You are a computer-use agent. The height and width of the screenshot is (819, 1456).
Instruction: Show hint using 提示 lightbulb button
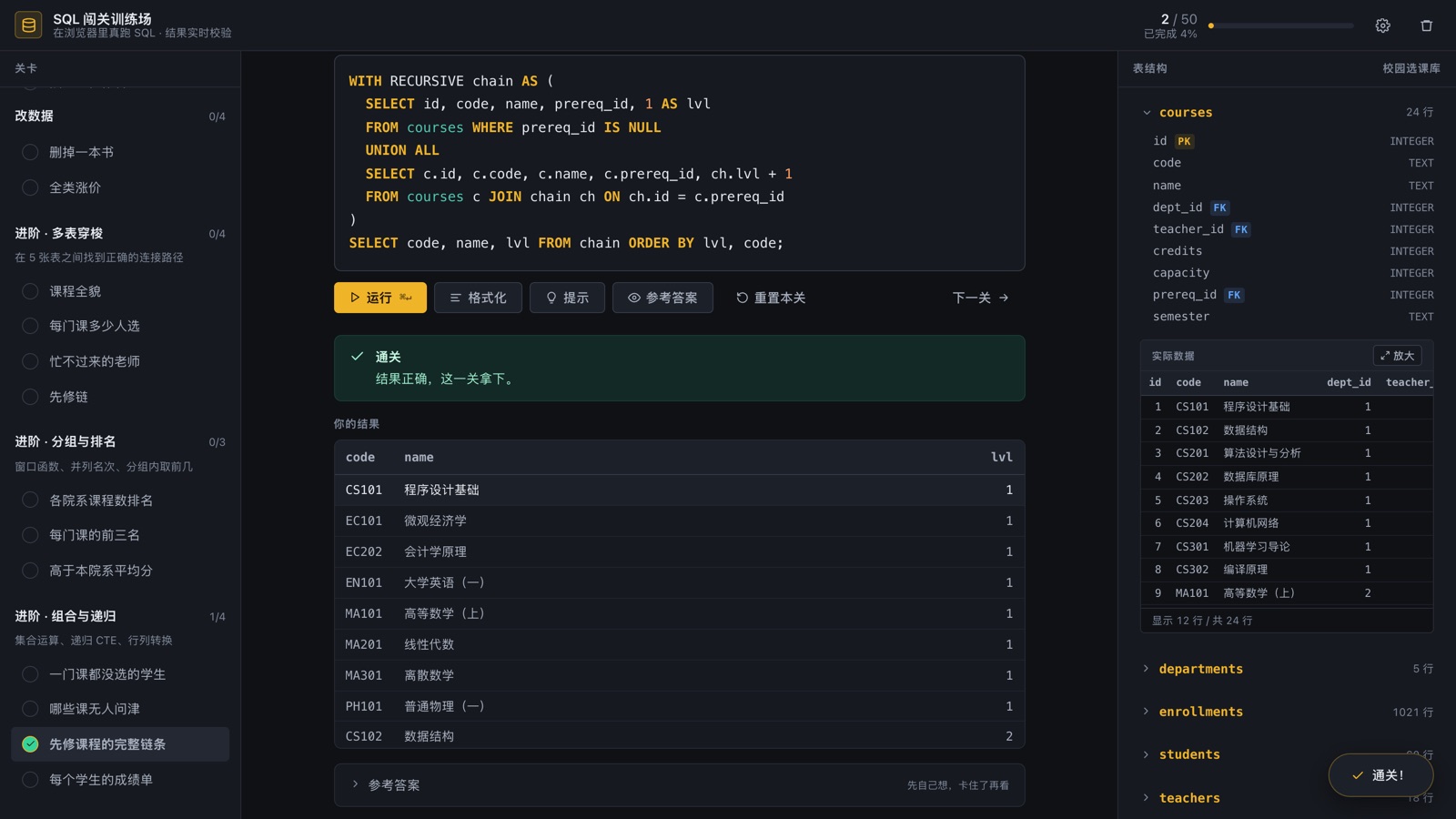[x=567, y=298]
